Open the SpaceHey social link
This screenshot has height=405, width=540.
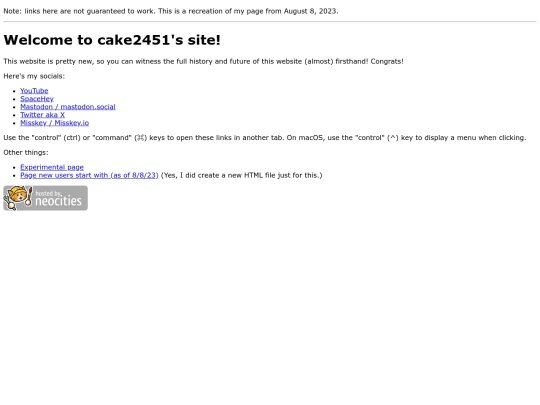(37, 99)
